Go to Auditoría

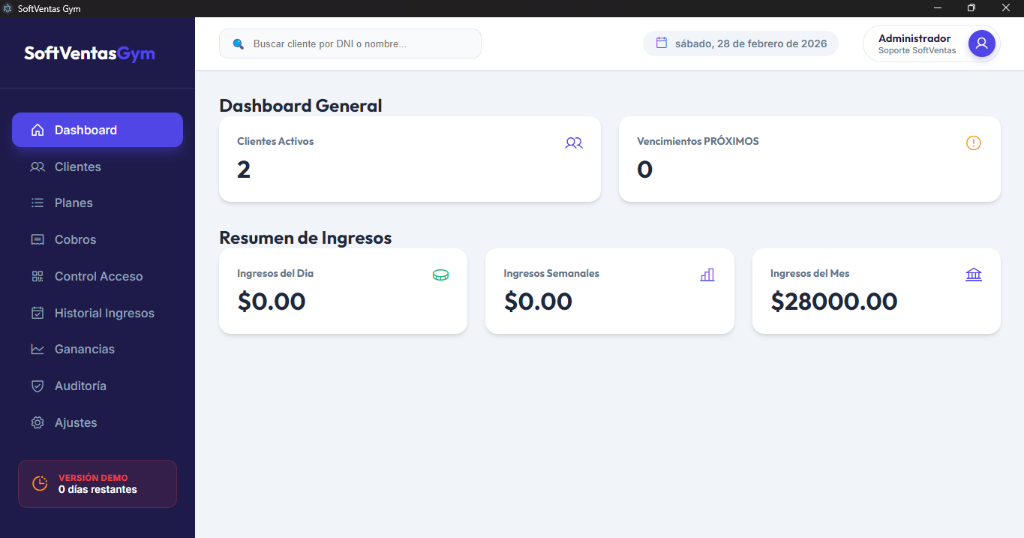[97, 386]
